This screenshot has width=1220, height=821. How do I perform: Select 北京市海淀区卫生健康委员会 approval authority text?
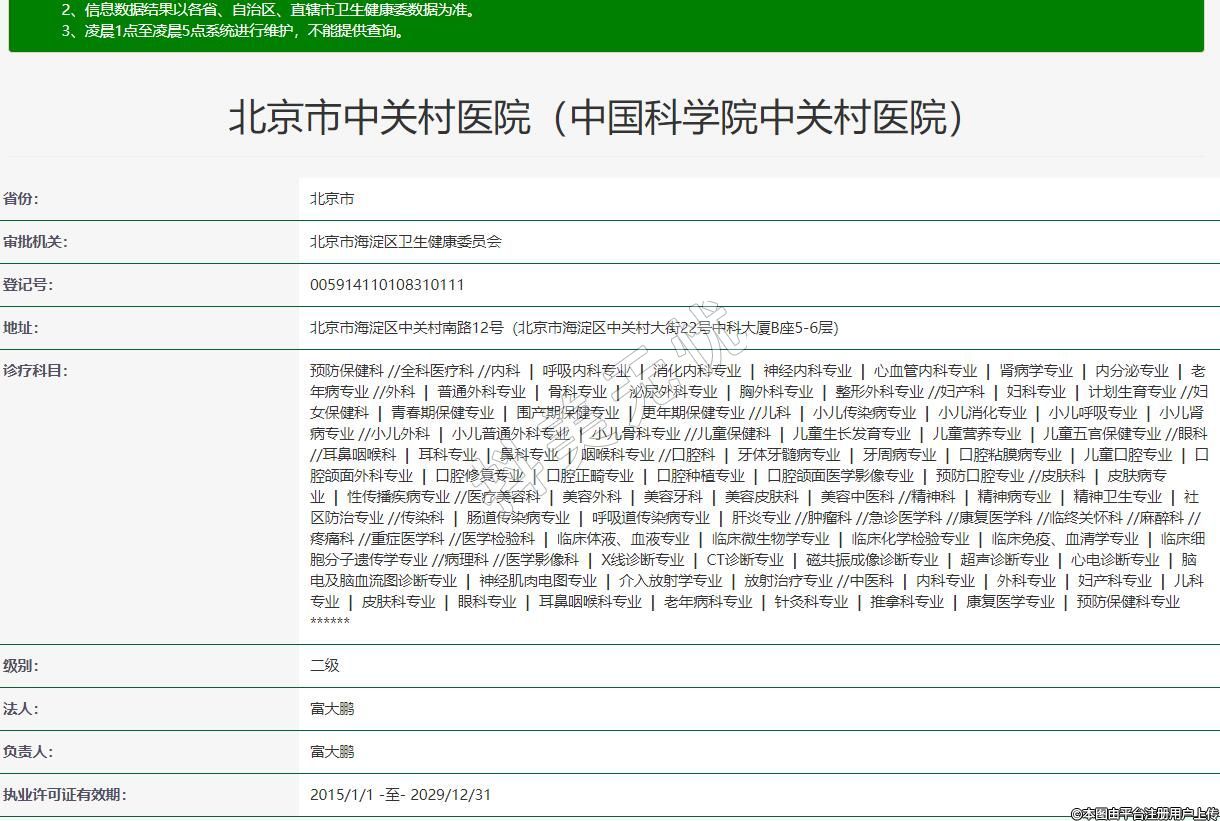(406, 242)
